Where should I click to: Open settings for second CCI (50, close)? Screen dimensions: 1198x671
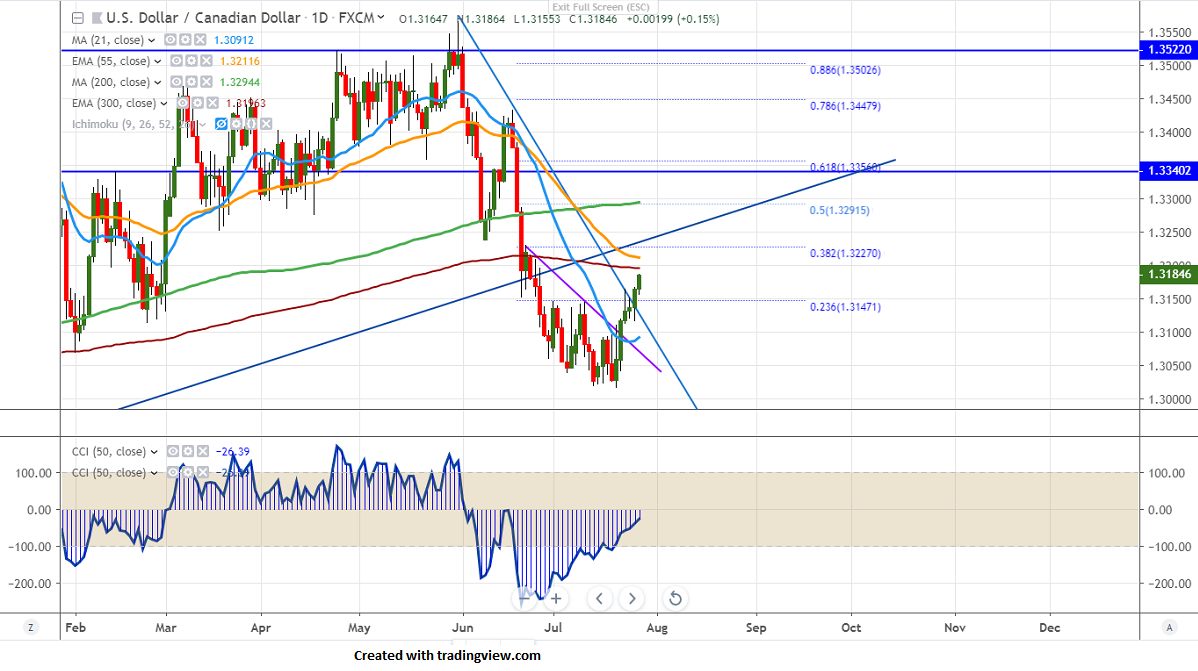[x=188, y=472]
